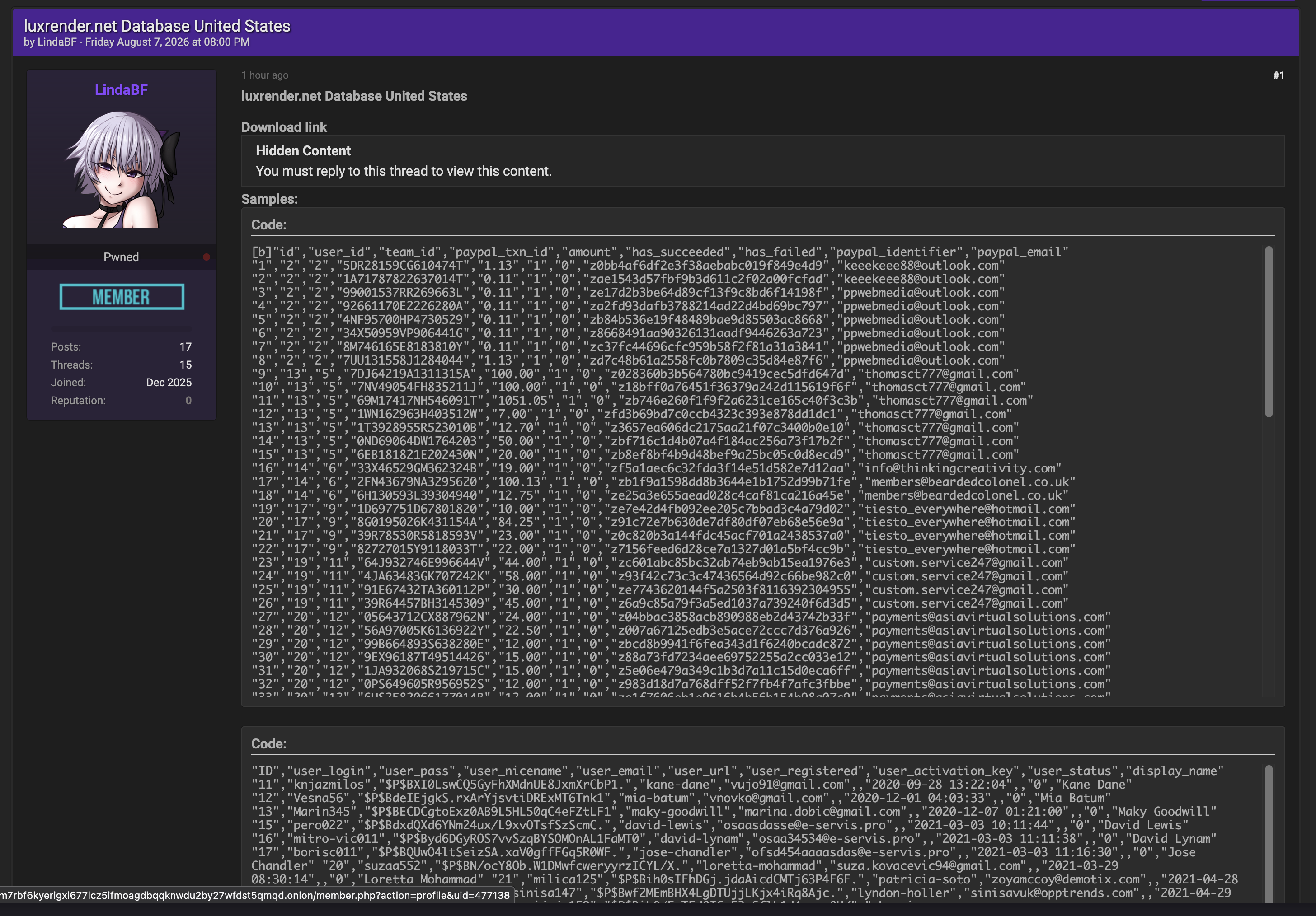Click the 'user_login' header row in second block
Viewport: 1316px width, 916px height.
(x=738, y=771)
